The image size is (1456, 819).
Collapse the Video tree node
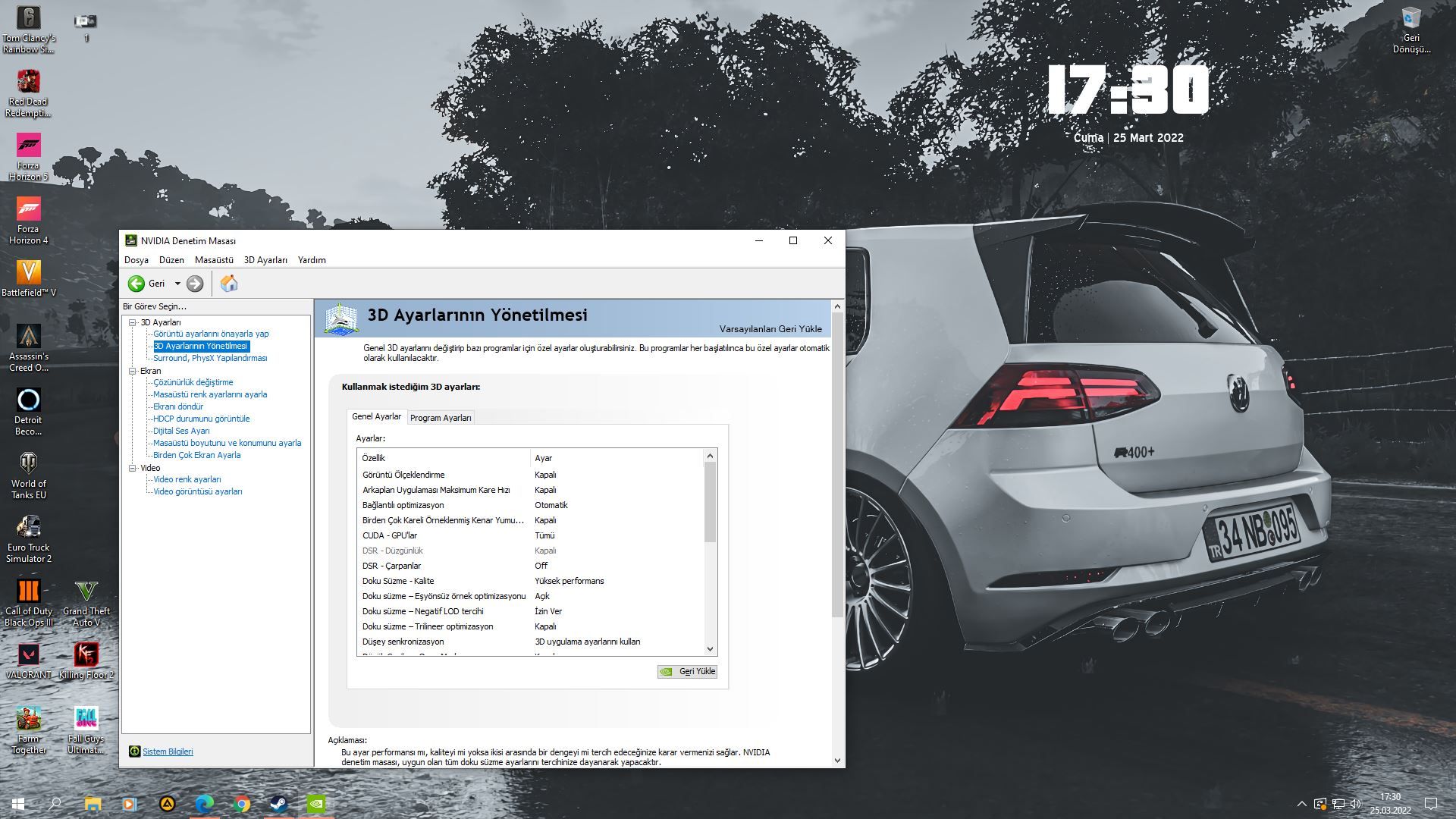pyautogui.click(x=133, y=469)
